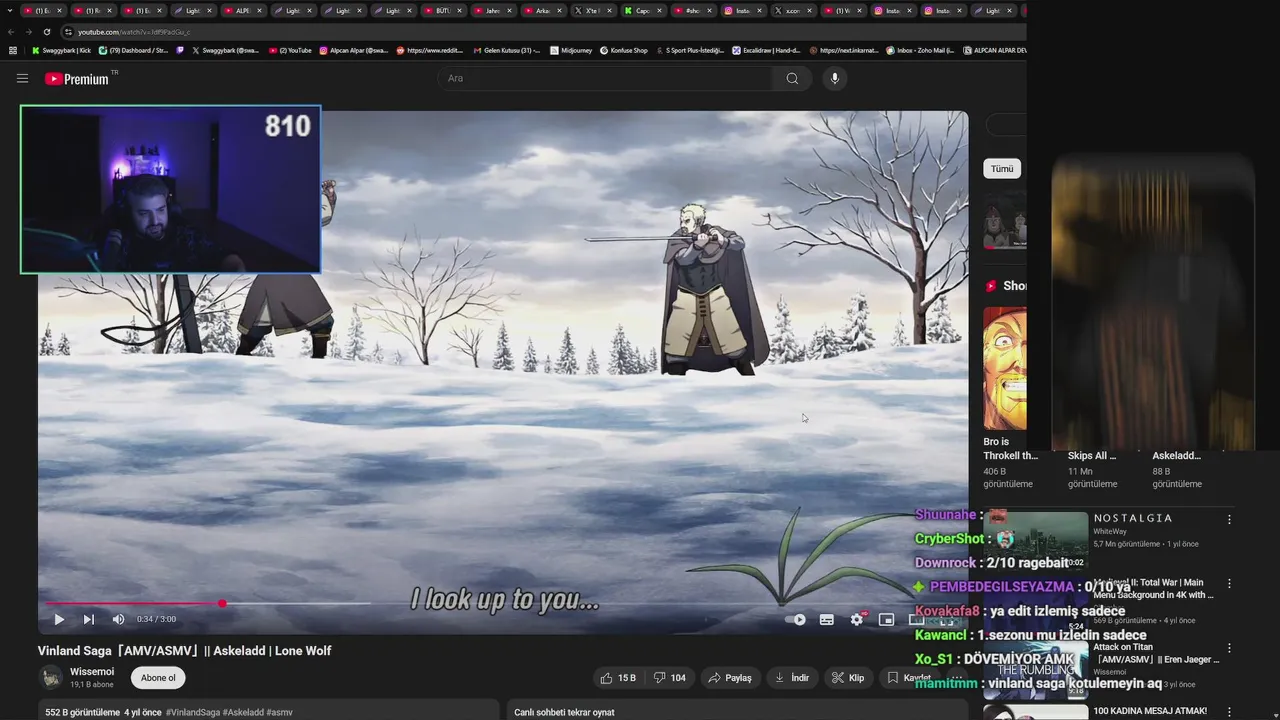Click the video title Vinland Saga Askeladd Lone Wolf
This screenshot has width=1280, height=720.
184,651
